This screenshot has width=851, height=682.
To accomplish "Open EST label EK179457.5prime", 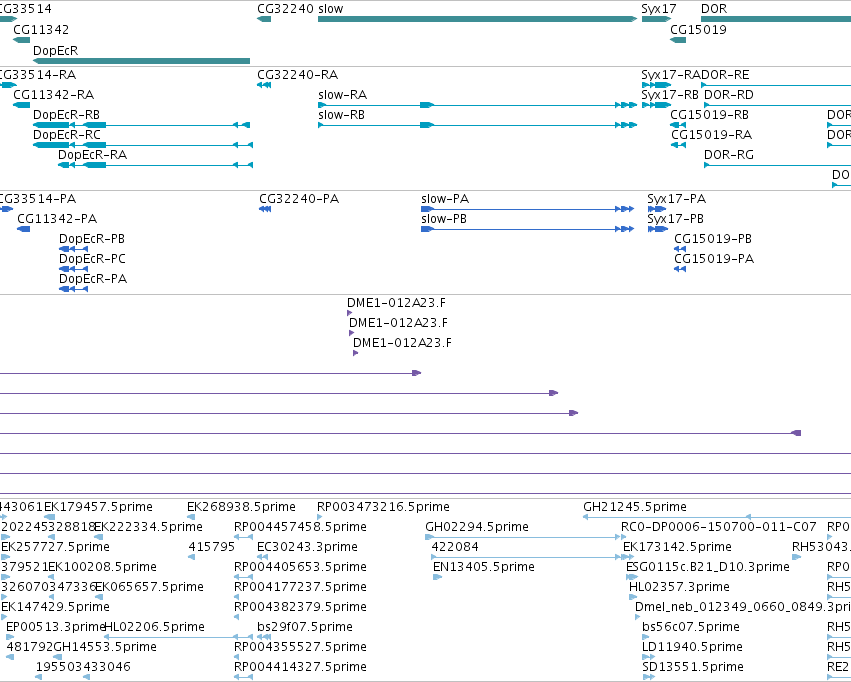I will click(x=98, y=507).
